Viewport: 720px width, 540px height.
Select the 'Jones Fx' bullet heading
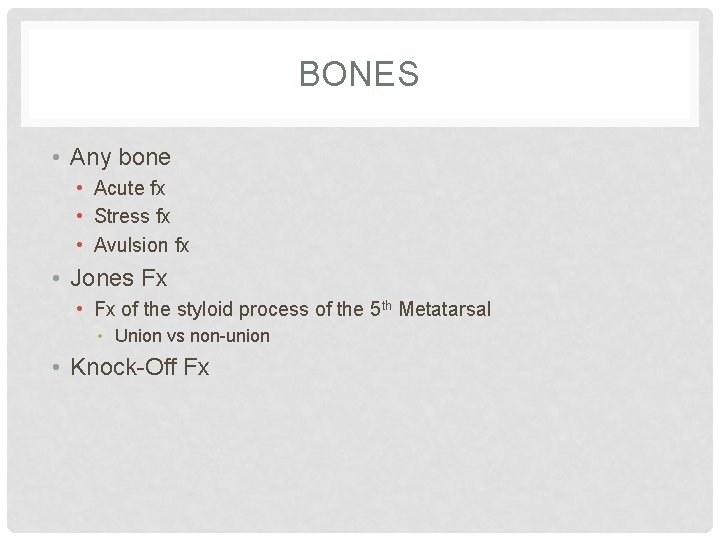[118, 278]
